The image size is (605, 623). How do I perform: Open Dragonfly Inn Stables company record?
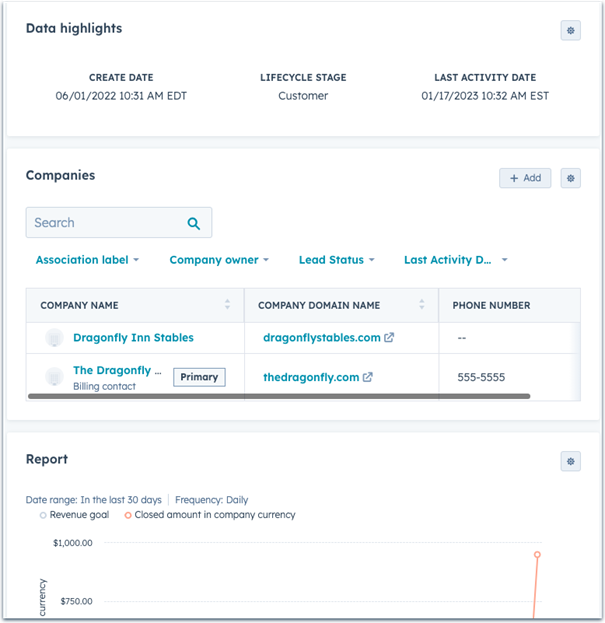[133, 338]
